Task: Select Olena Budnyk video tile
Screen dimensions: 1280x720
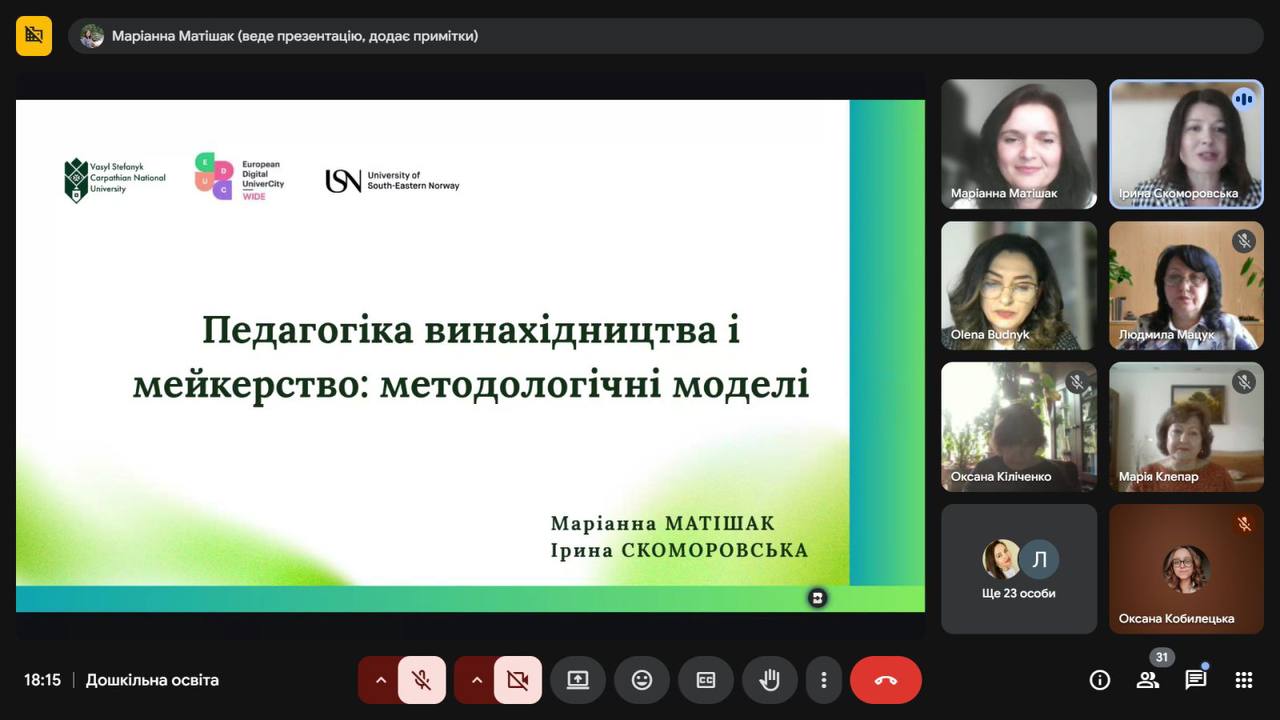Action: click(1018, 285)
